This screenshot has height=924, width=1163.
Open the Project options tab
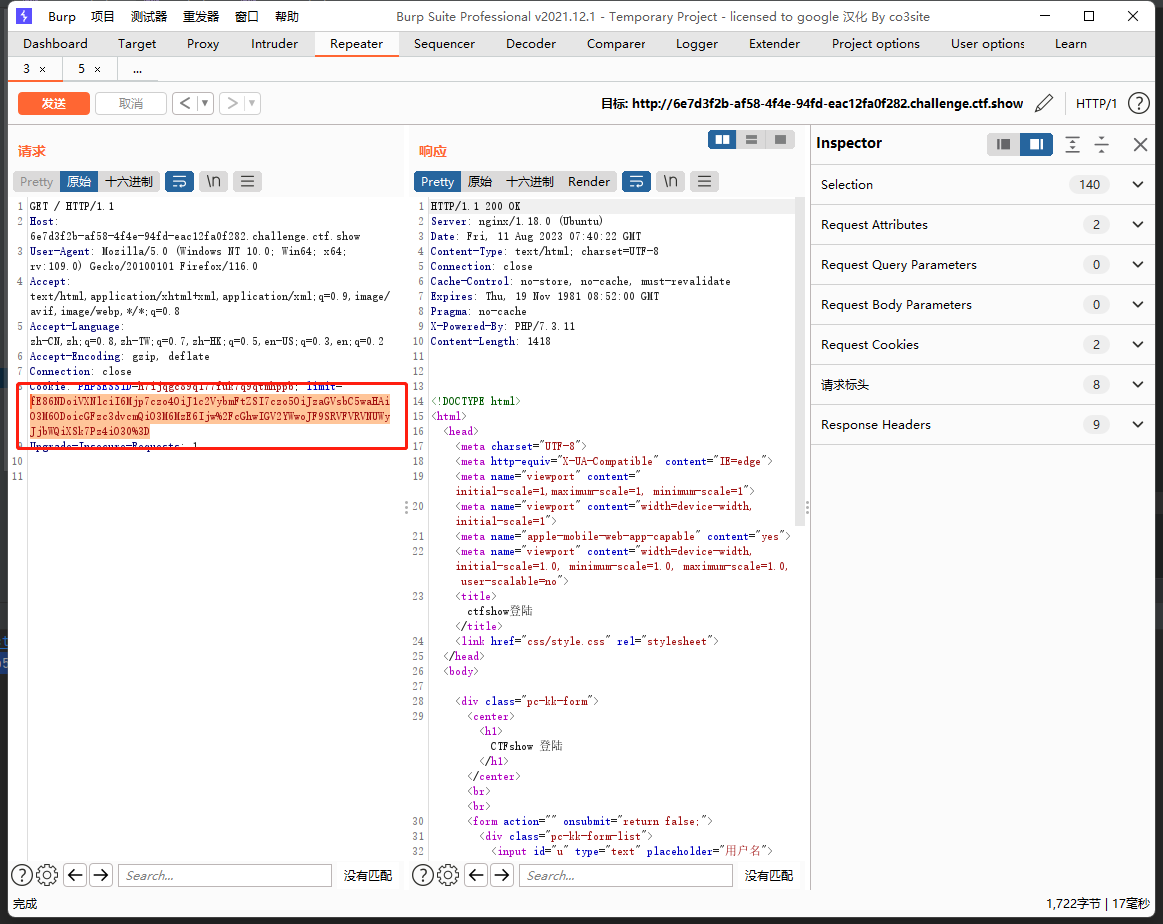875,44
